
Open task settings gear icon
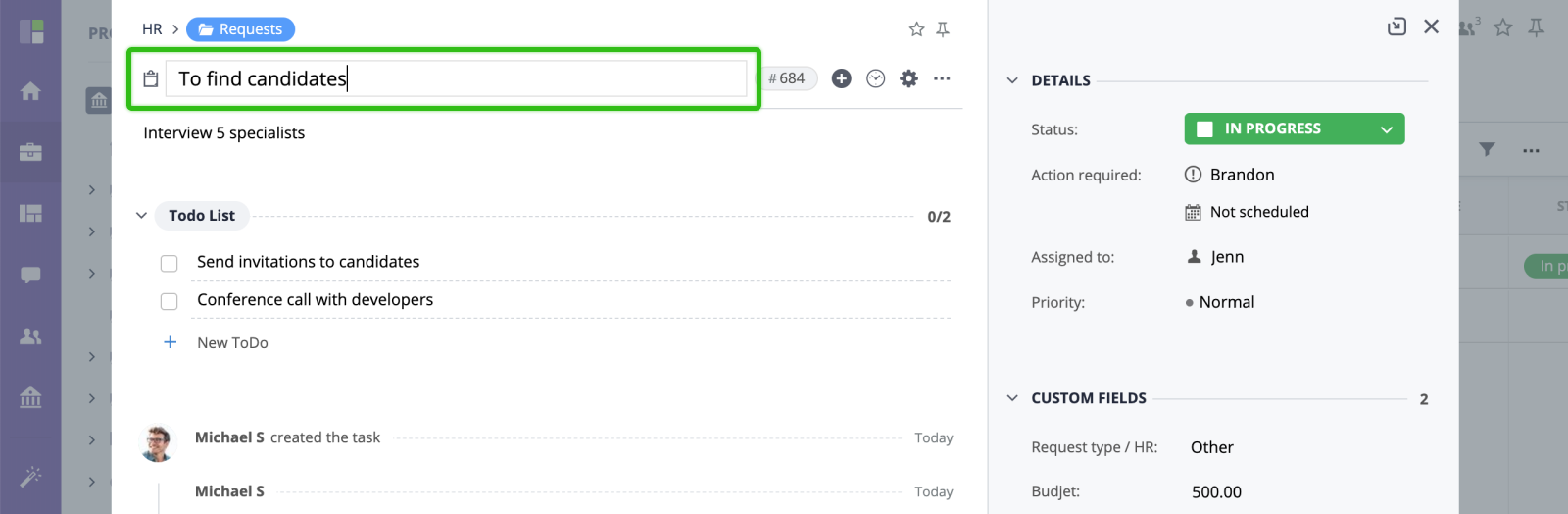coord(909,78)
